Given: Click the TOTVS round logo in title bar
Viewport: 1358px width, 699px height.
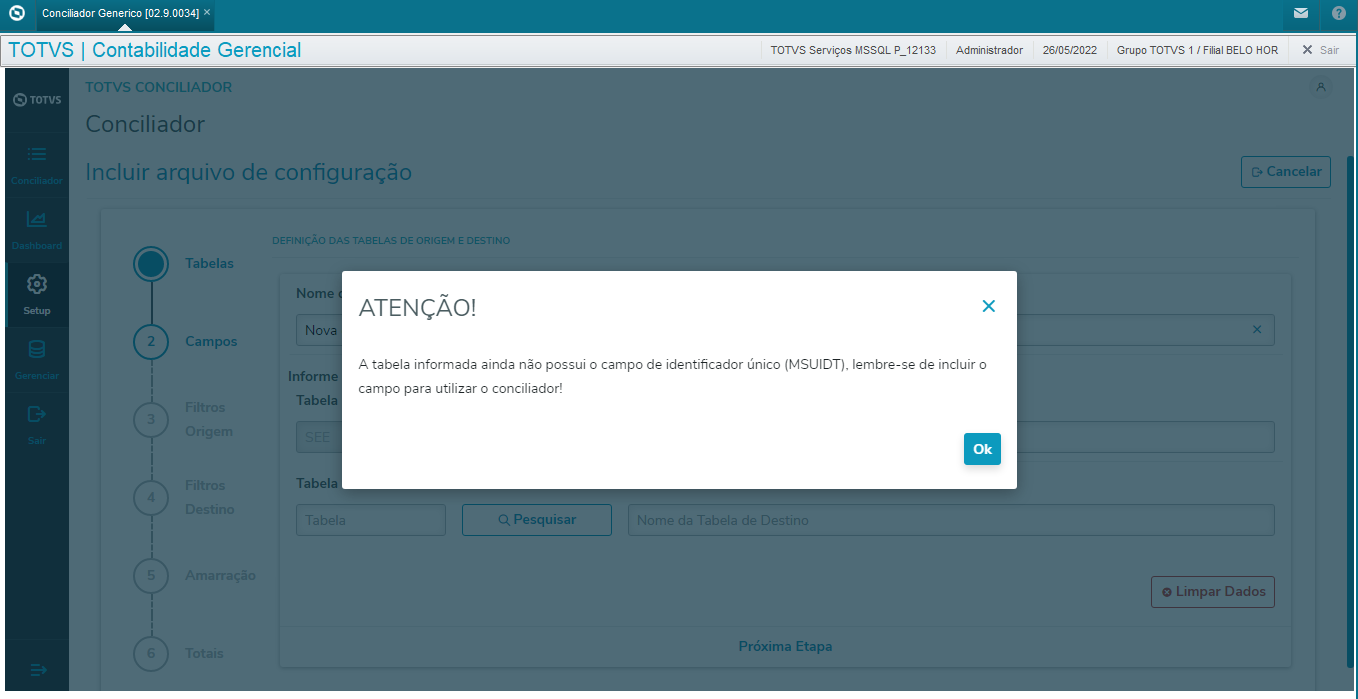Looking at the screenshot, I should coord(17,14).
